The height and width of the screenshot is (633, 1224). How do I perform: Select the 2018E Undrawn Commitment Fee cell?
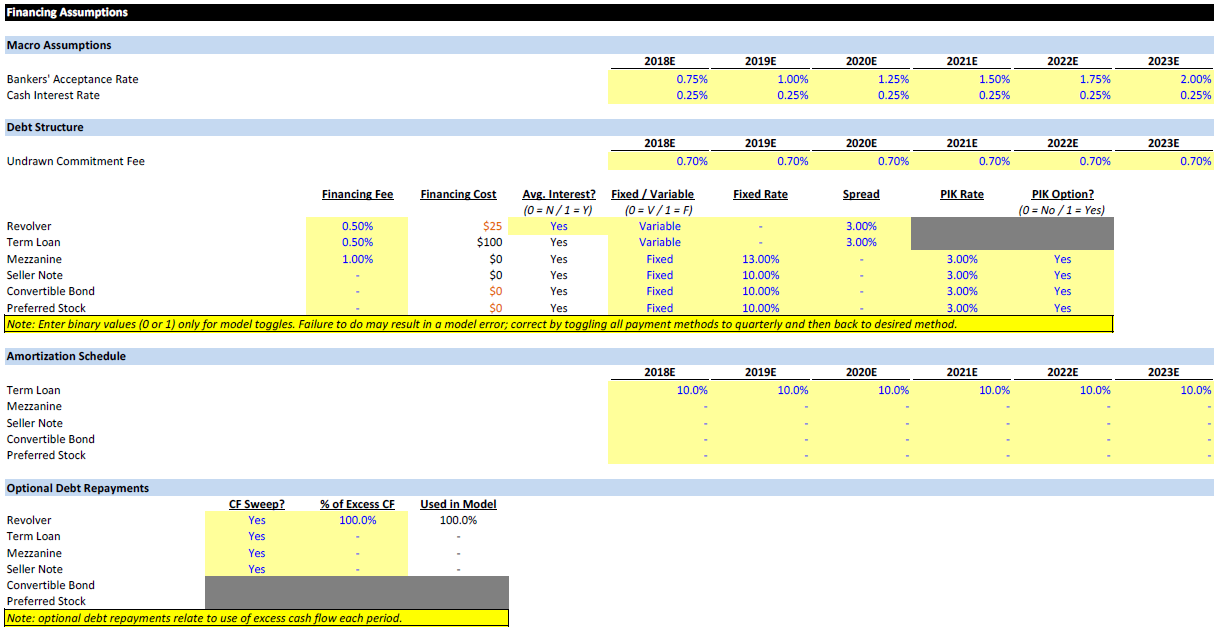point(658,161)
